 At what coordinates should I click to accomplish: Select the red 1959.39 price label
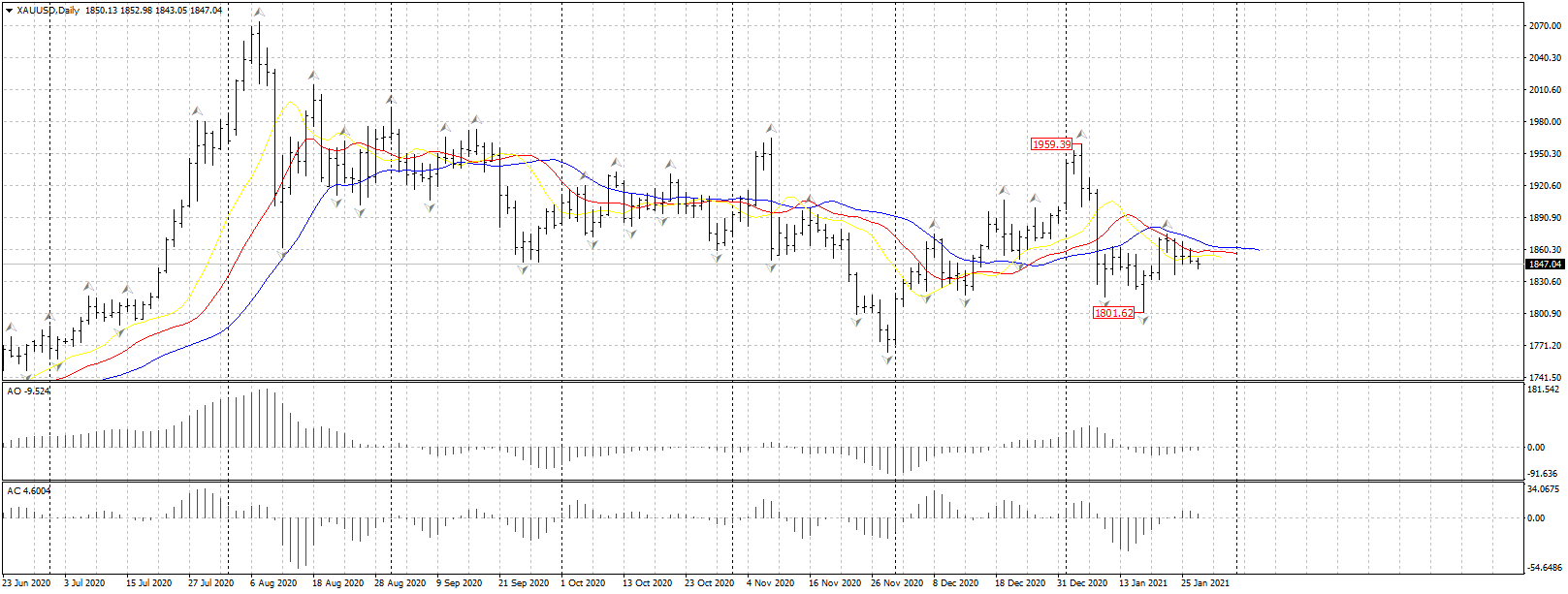tap(1051, 144)
